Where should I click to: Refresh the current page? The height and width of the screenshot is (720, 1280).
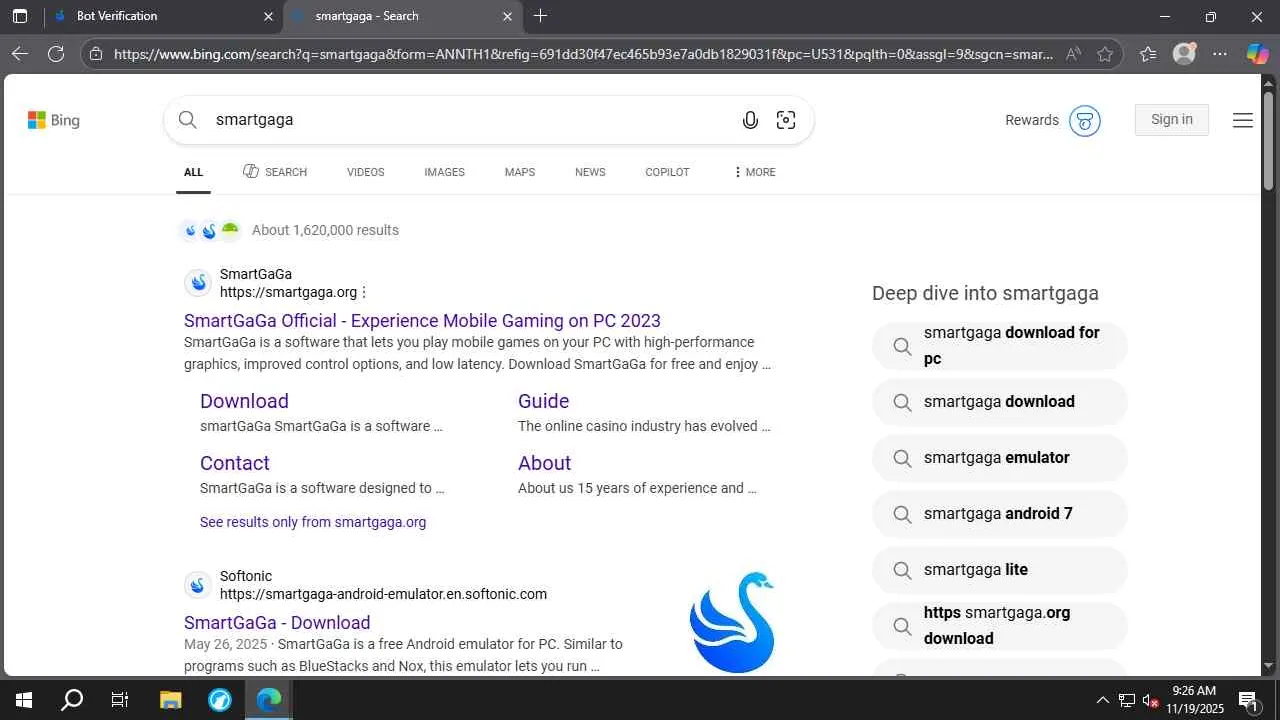(x=56, y=54)
